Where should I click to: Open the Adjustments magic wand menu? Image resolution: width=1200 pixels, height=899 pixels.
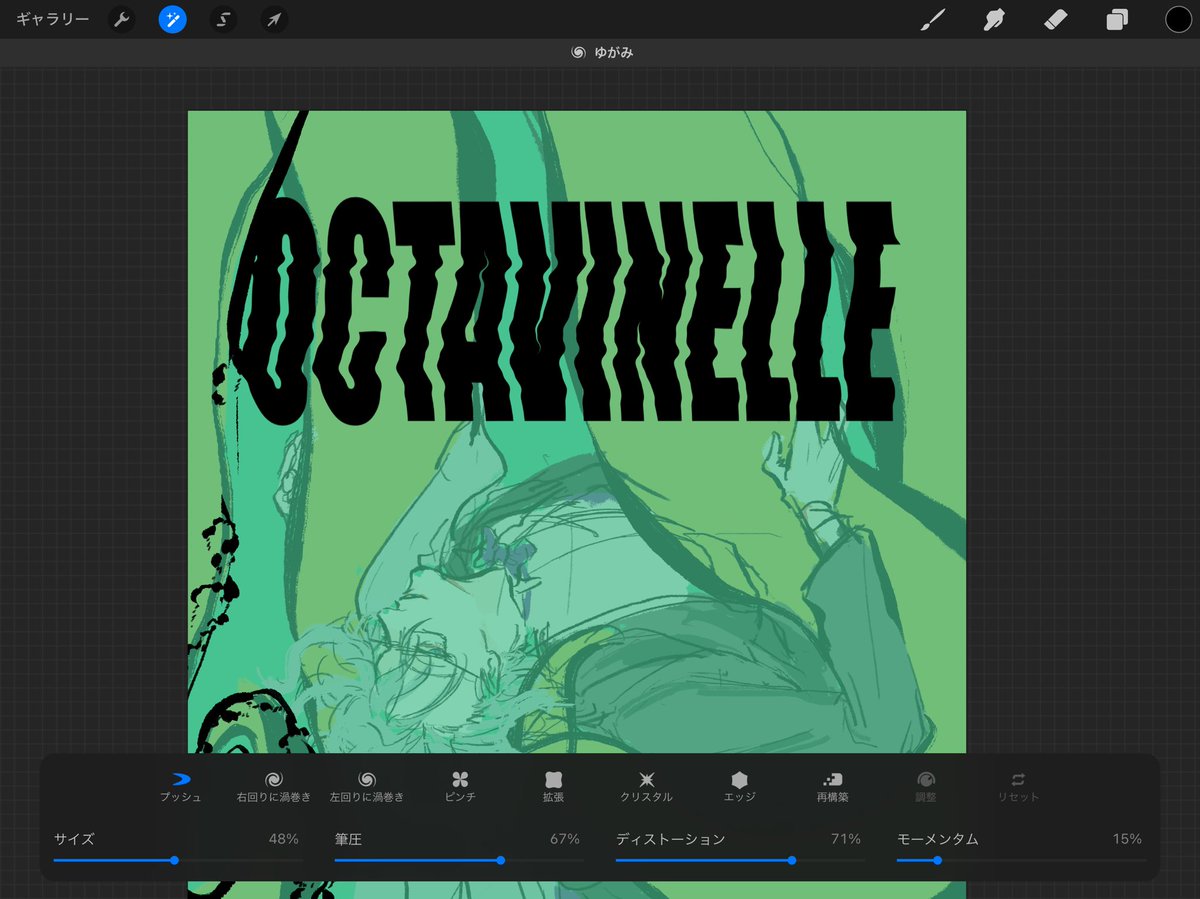coord(173,20)
